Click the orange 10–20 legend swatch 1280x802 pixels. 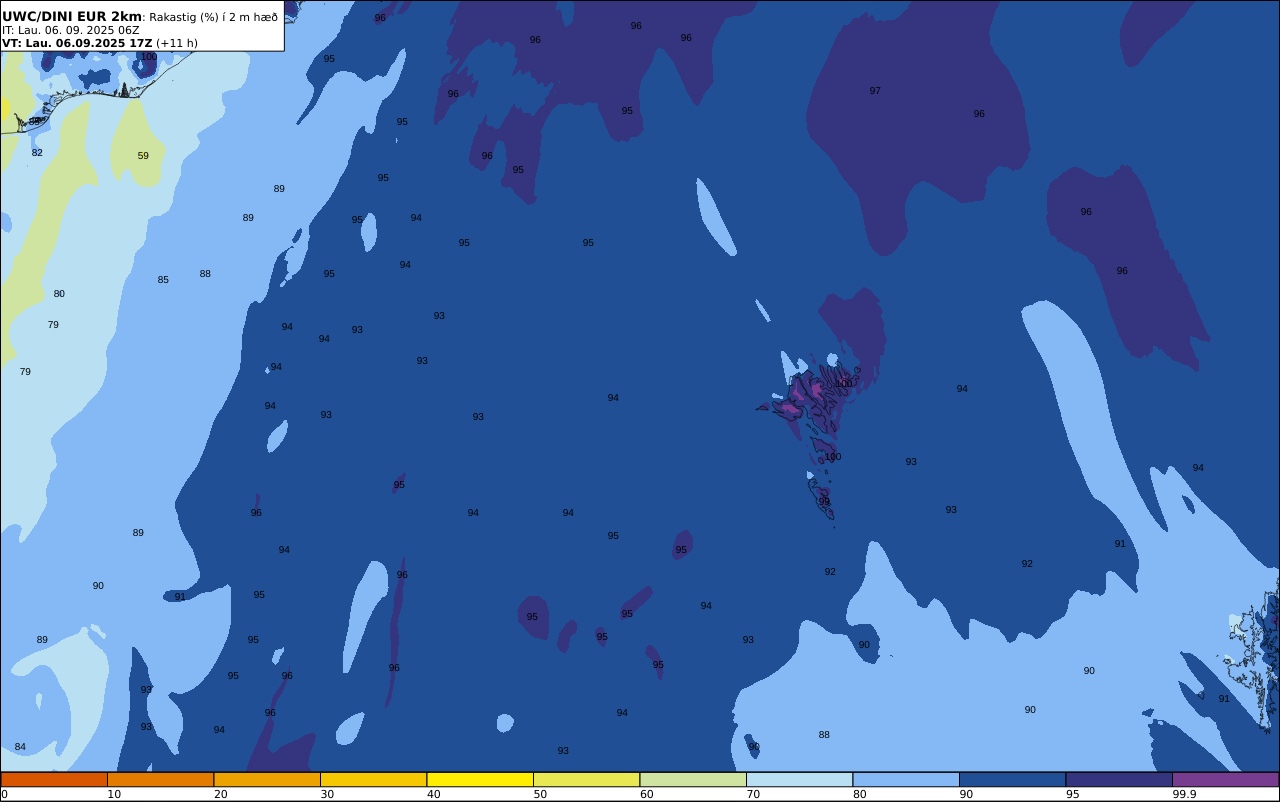coord(160,779)
